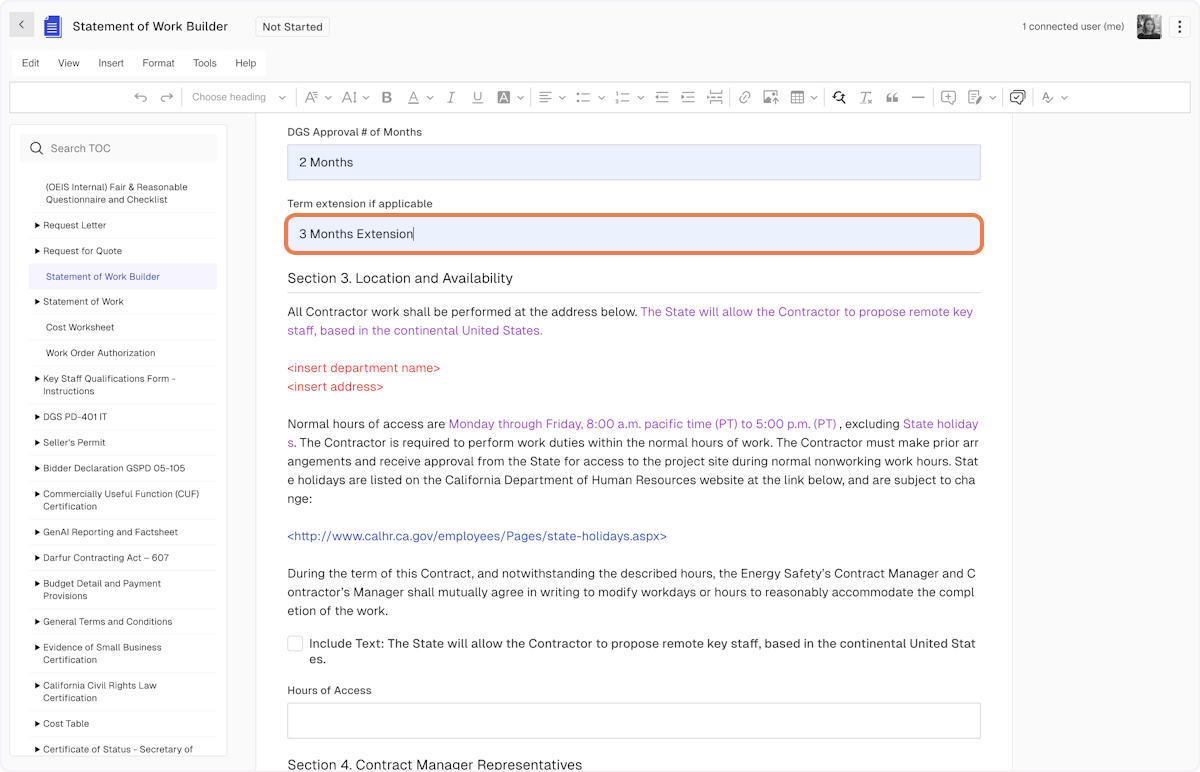Image resolution: width=1200 pixels, height=772 pixels.
Task: Click the track changes icon
Action: [x=975, y=97]
